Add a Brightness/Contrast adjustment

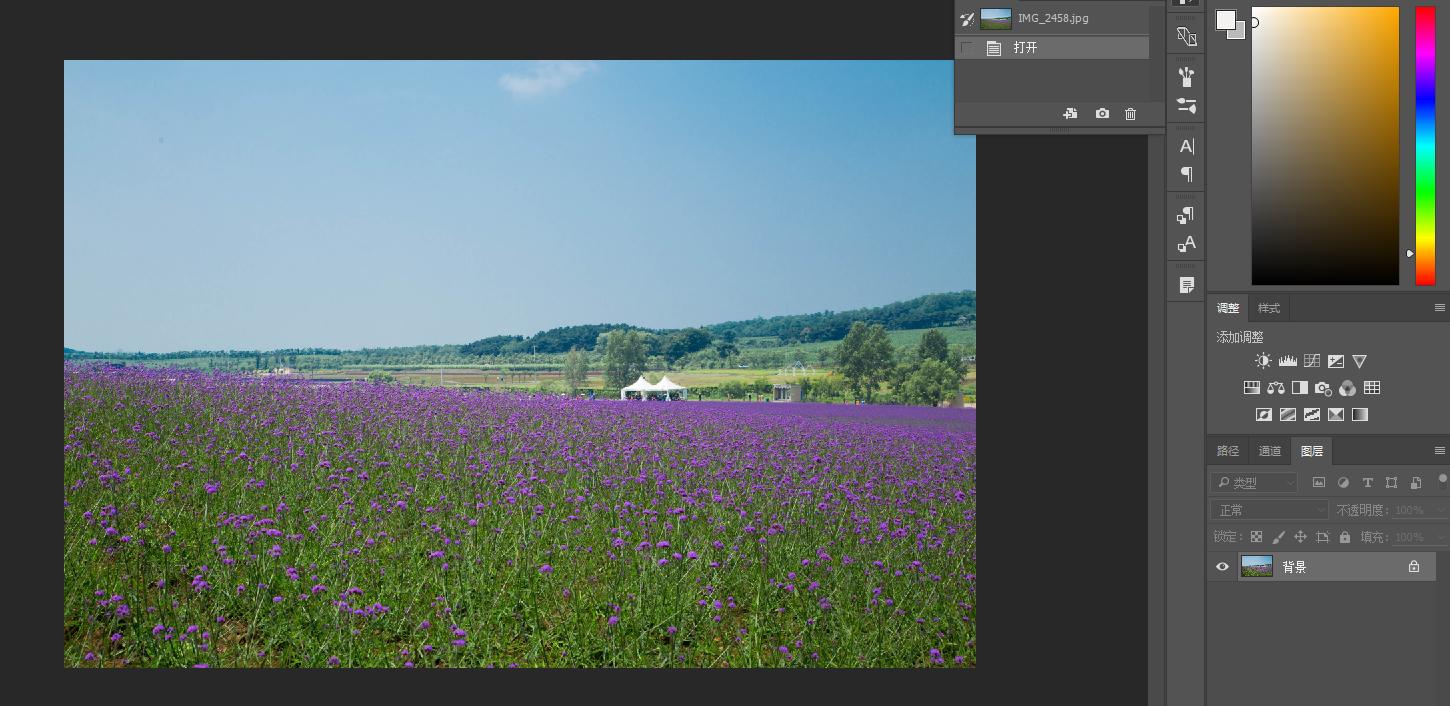[x=1263, y=361]
